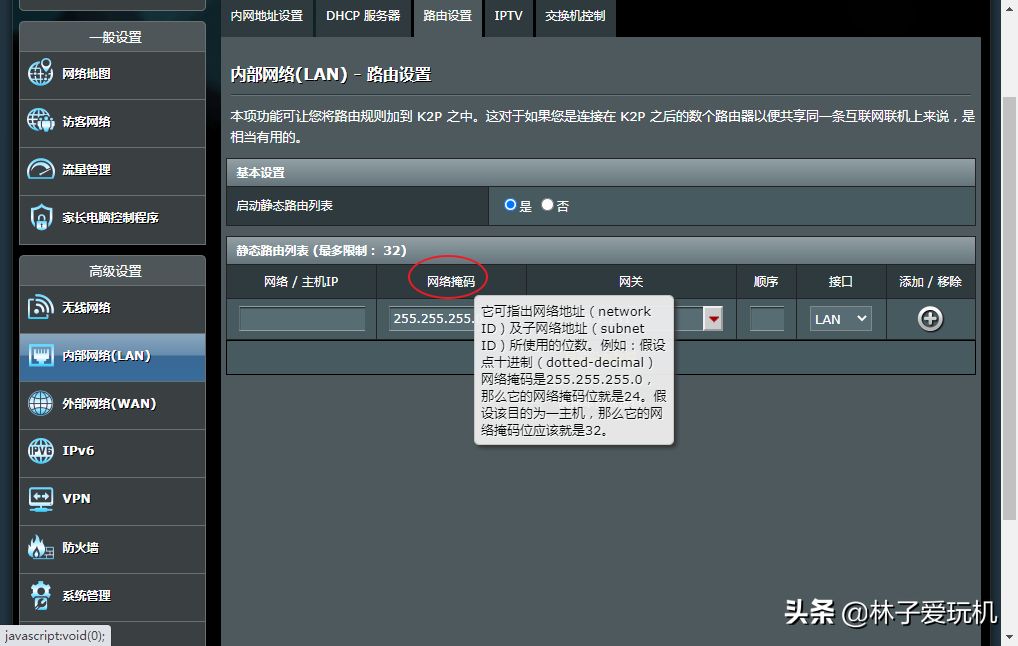This screenshot has width=1018, height=646.
Task: Open 家长电脑控制程序 lock icon
Action: click(x=41, y=217)
